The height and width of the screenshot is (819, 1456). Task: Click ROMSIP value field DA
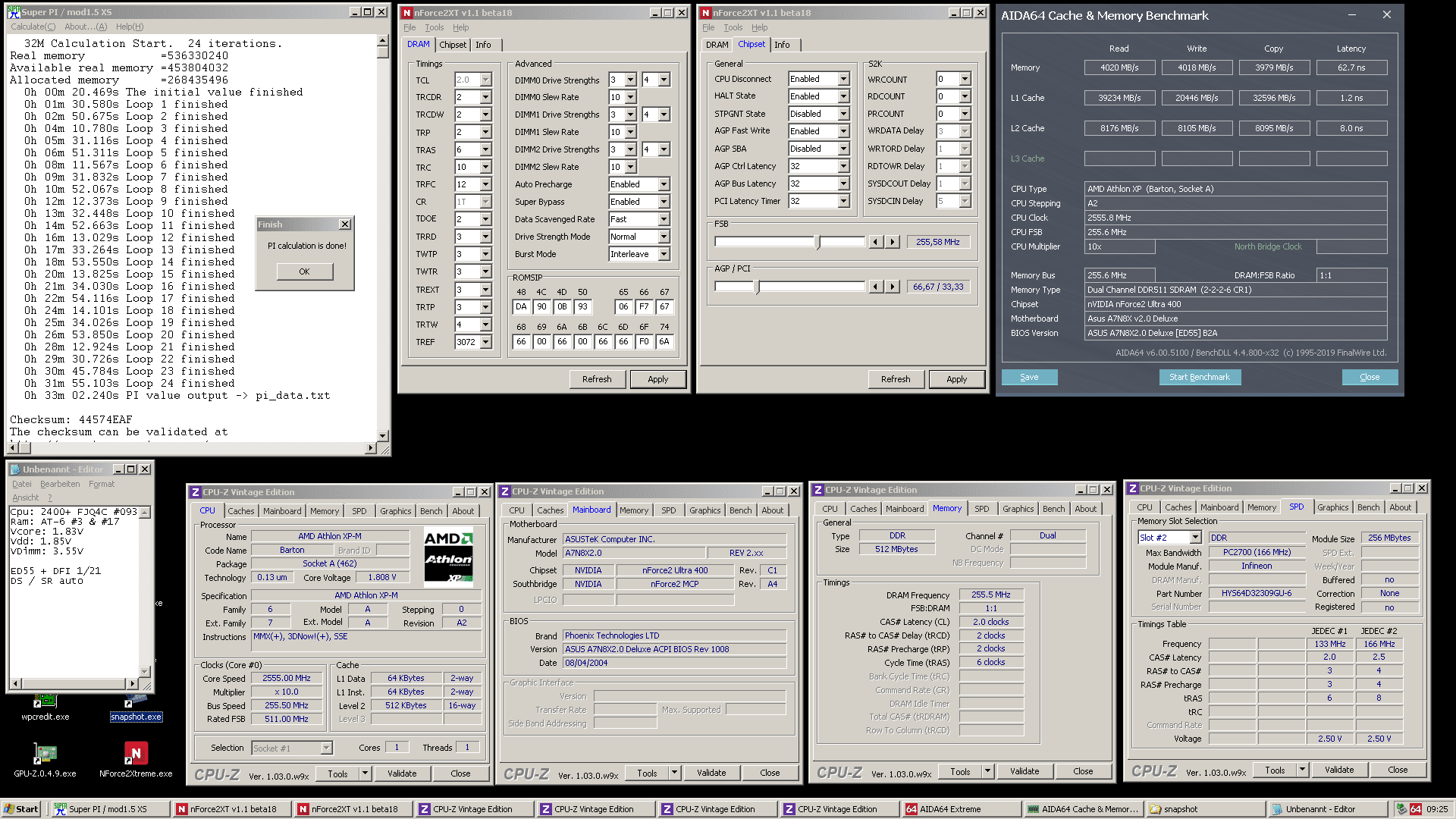pos(521,307)
